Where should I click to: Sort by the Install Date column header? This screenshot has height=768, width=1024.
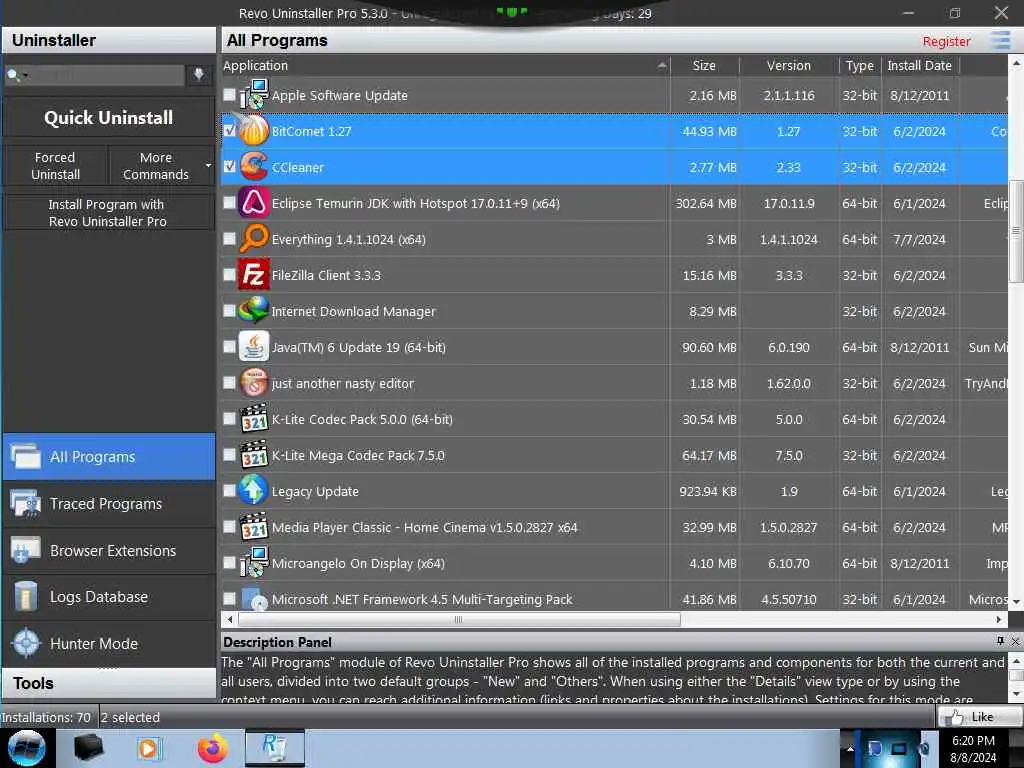pyautogui.click(x=920, y=65)
